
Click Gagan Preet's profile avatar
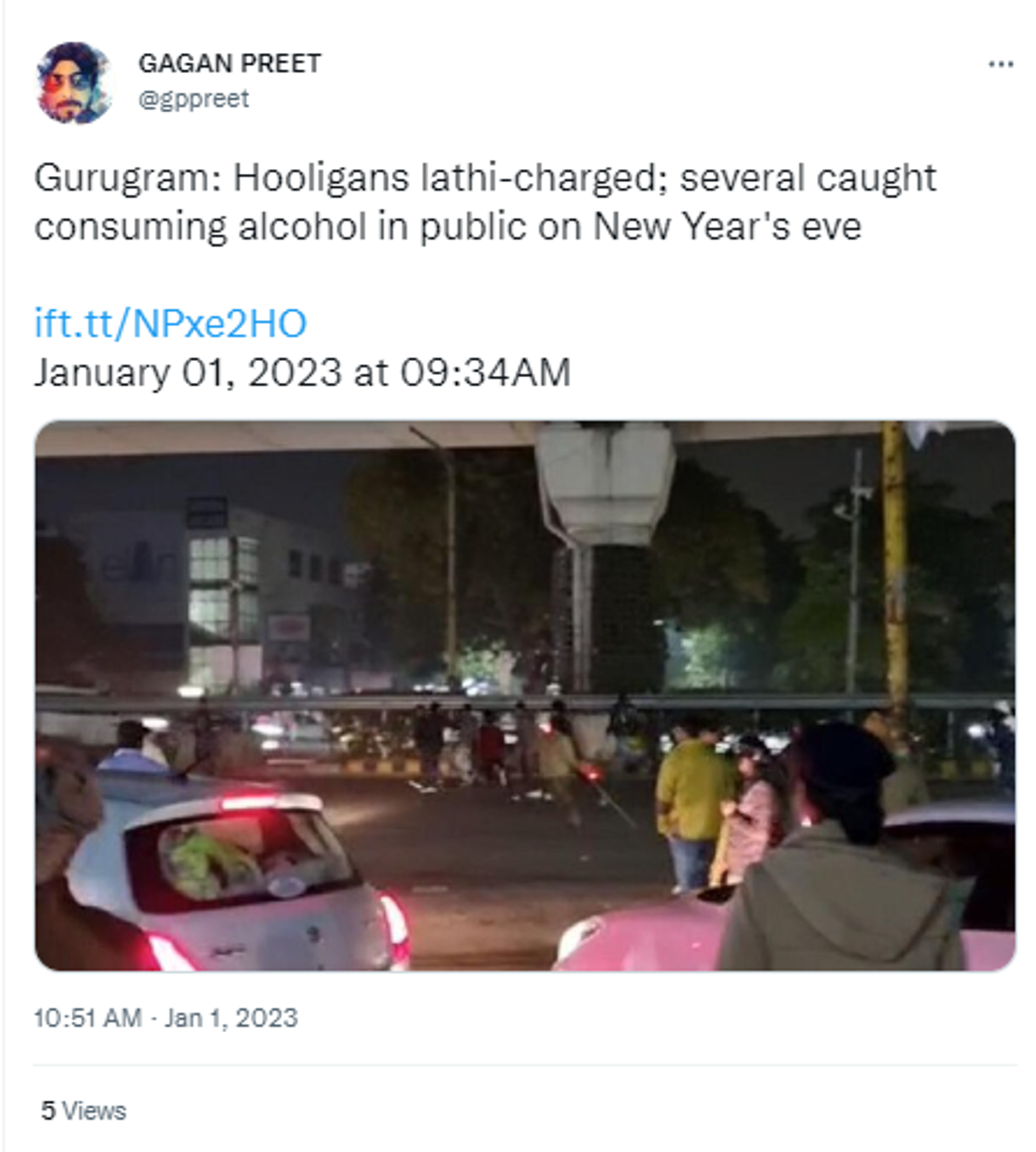tap(74, 83)
